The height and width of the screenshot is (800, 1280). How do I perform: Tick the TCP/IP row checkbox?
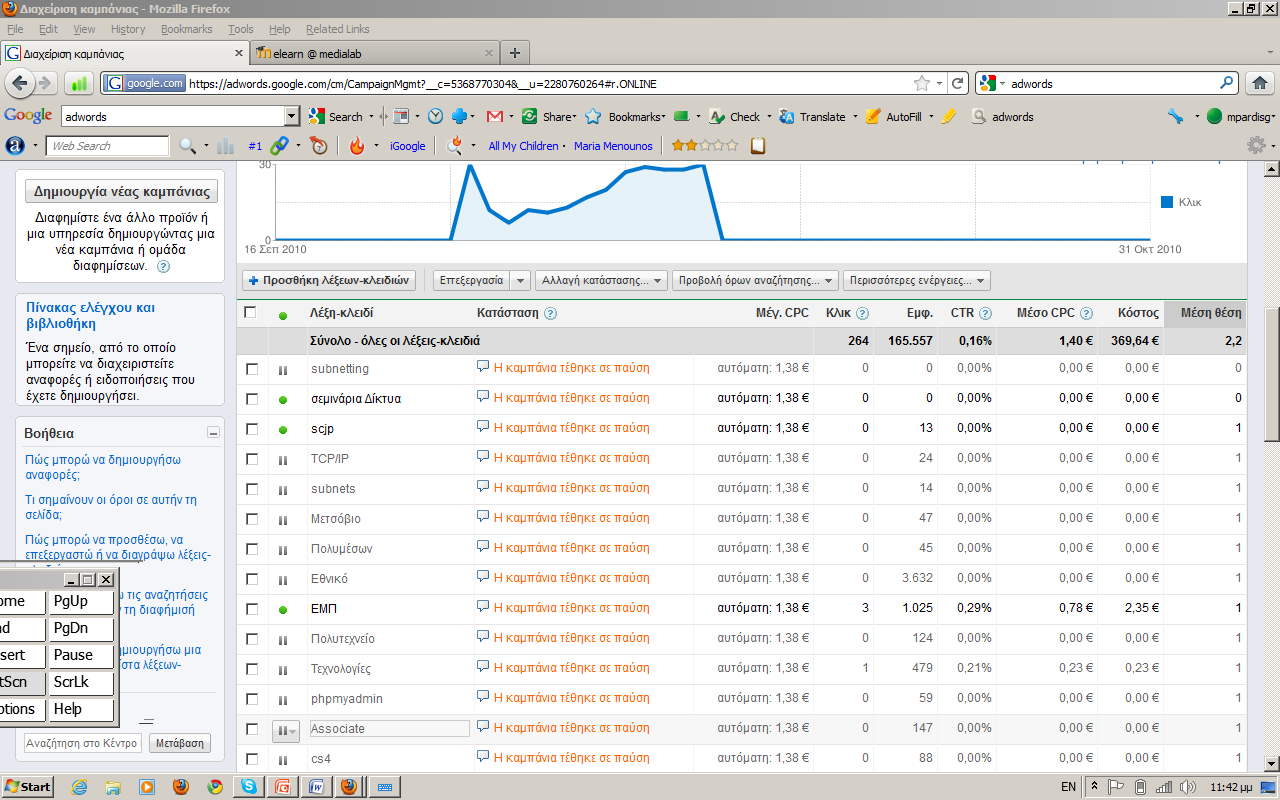(252, 459)
